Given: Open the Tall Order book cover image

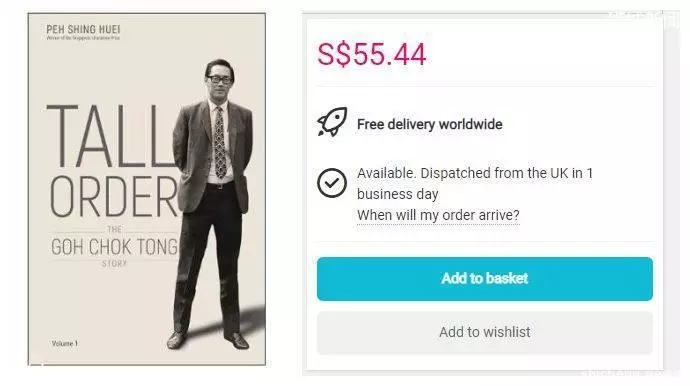Looking at the screenshot, I should pos(147,189).
